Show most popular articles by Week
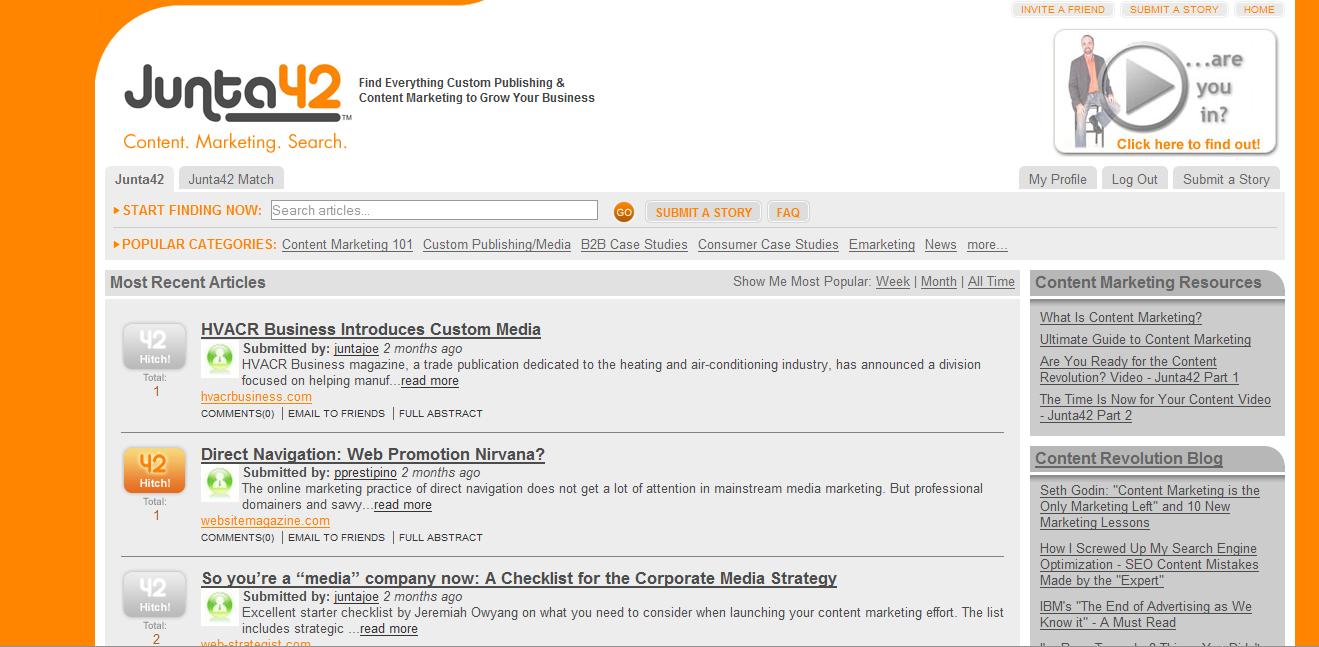1319x647 pixels. pos(893,281)
